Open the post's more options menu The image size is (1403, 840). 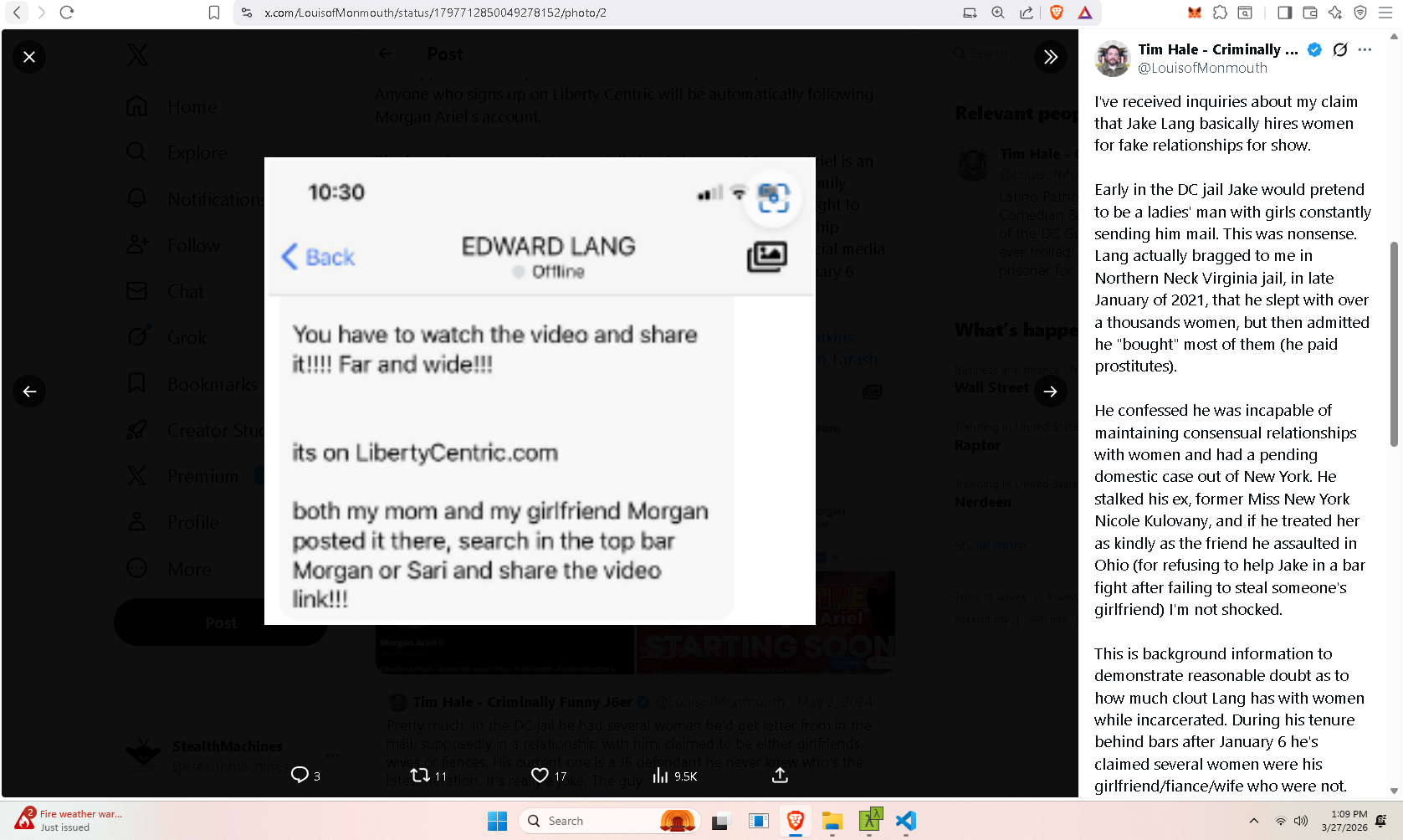point(1365,50)
